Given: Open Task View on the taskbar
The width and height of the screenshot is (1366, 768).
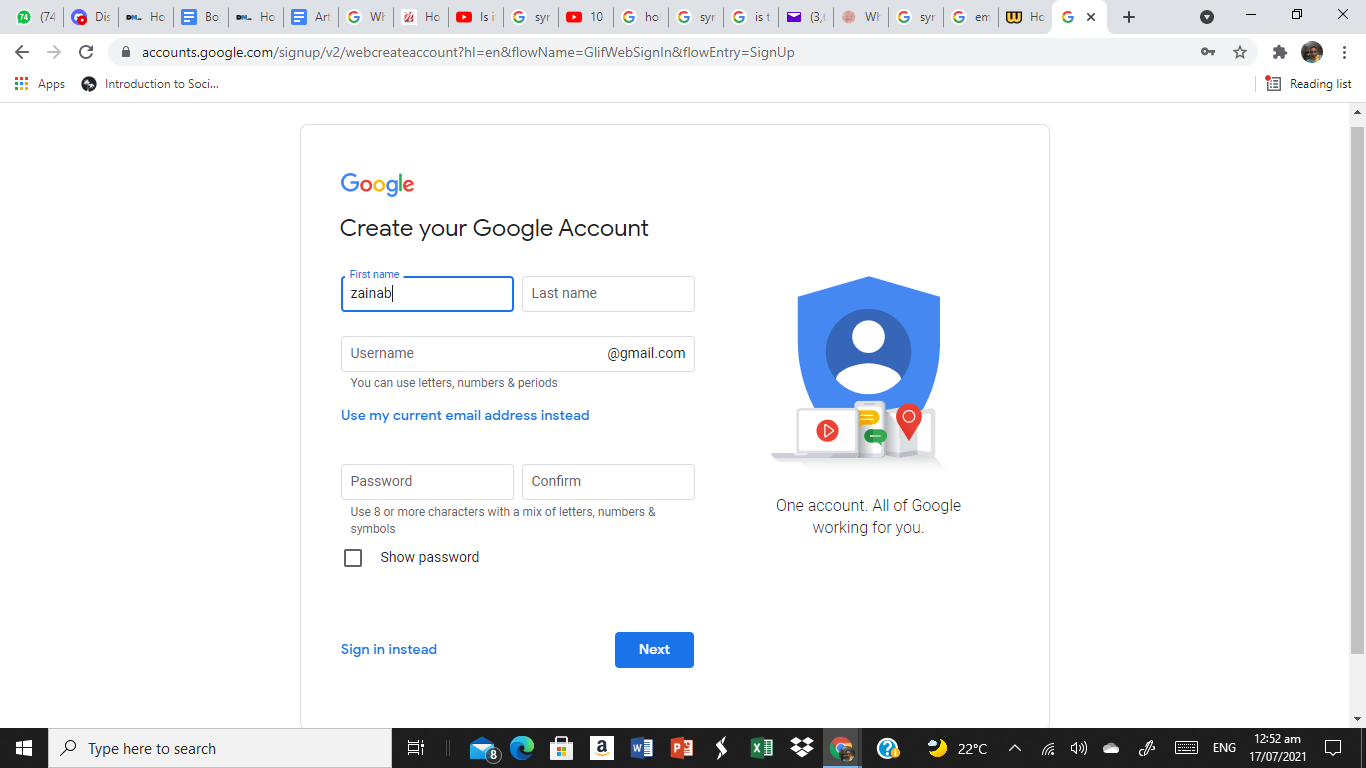Looking at the screenshot, I should (x=416, y=748).
